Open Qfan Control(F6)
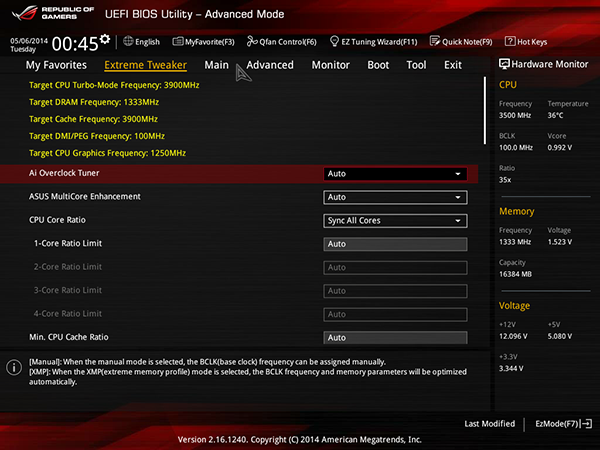The image size is (600, 450). pyautogui.click(x=282, y=41)
